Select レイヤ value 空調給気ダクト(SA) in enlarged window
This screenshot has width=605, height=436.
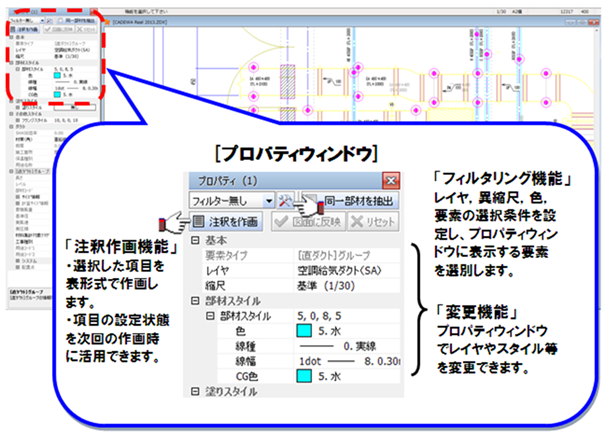click(x=339, y=270)
